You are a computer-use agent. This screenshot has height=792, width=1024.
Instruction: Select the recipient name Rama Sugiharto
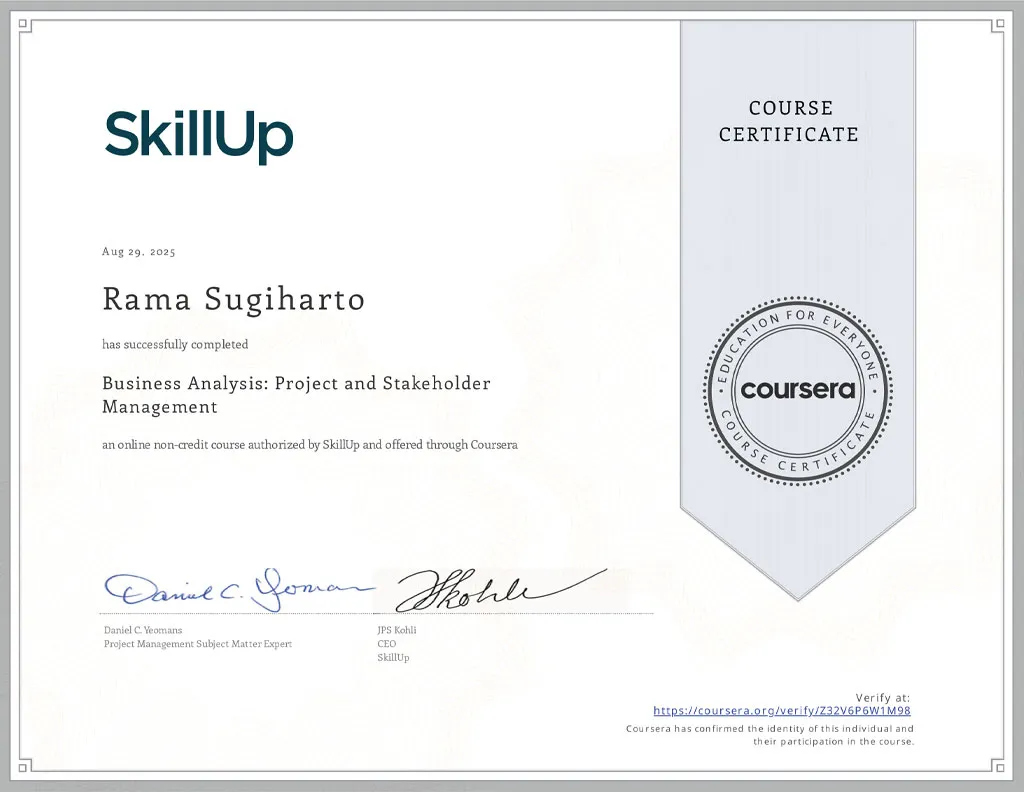[x=233, y=299]
